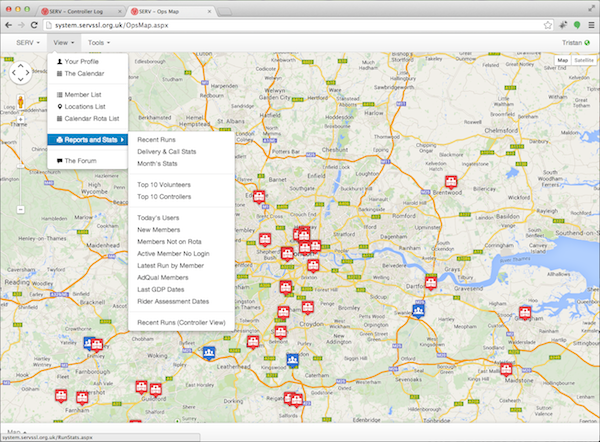
Task: Open the Tools dropdown menu
Action: coord(98,44)
